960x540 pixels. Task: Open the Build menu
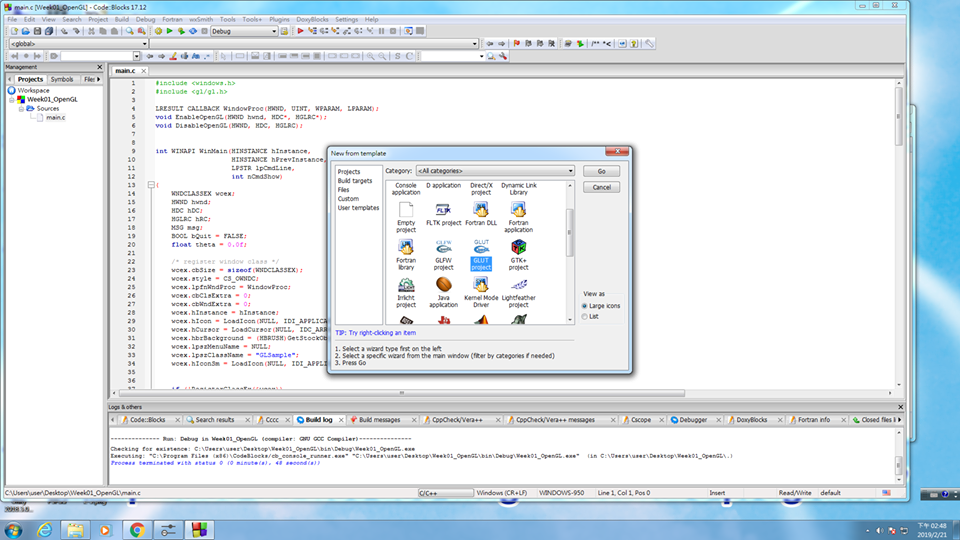tap(122, 20)
